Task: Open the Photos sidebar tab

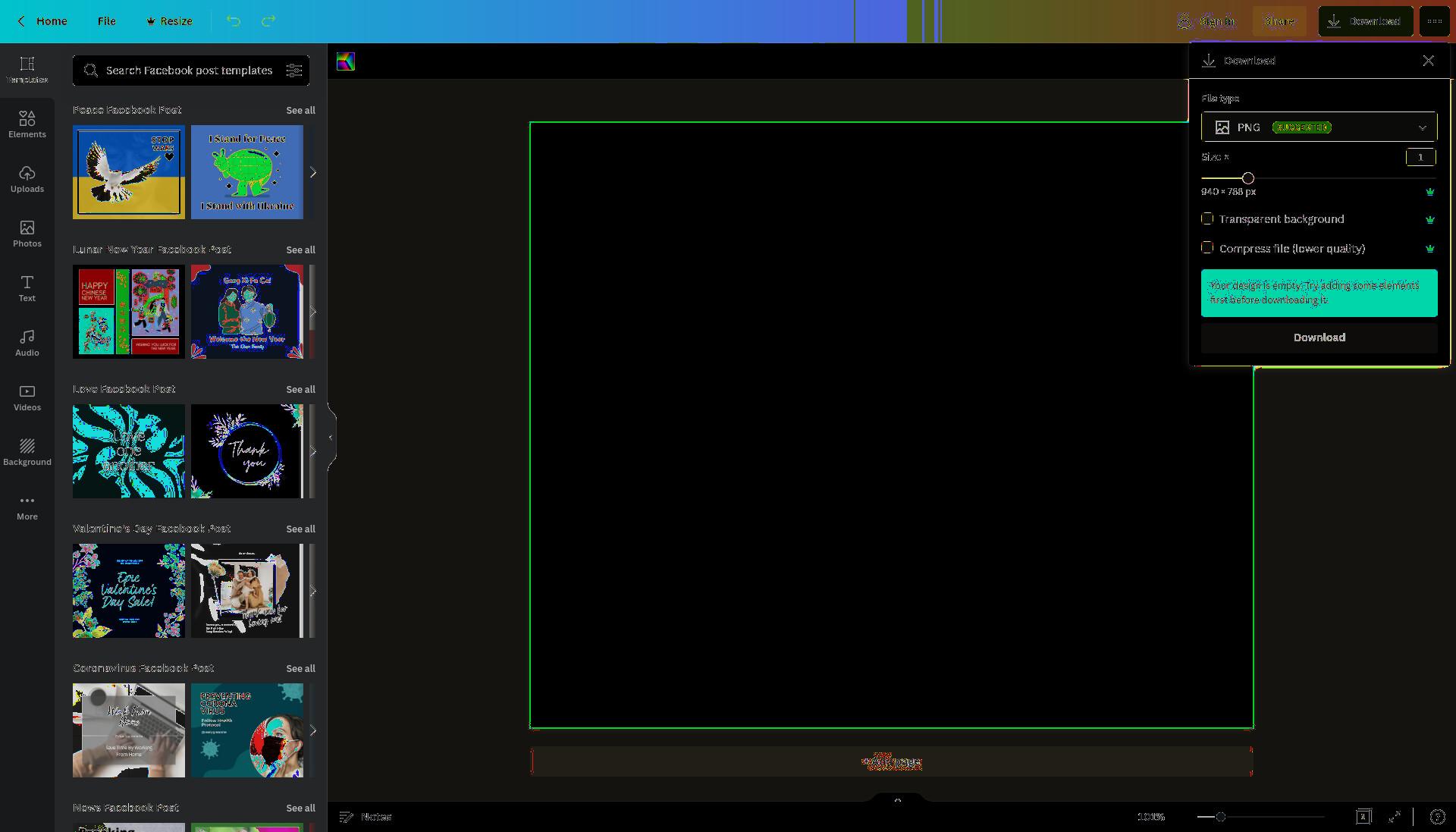Action: coord(27,234)
